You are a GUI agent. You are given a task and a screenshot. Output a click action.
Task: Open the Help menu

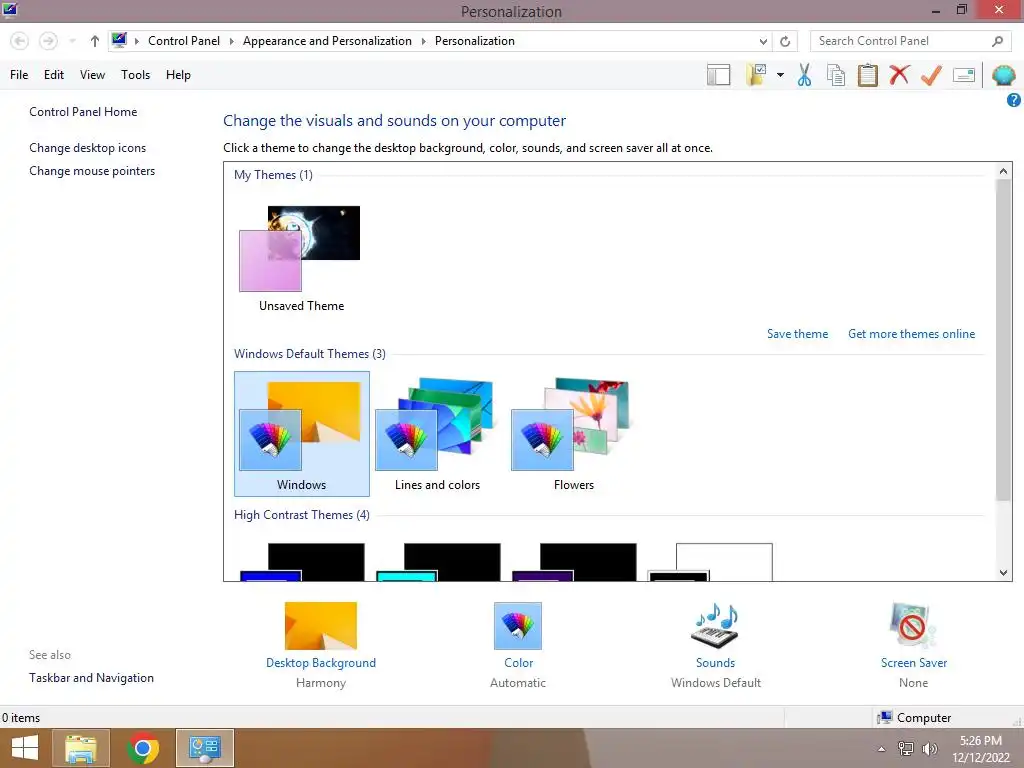point(178,74)
